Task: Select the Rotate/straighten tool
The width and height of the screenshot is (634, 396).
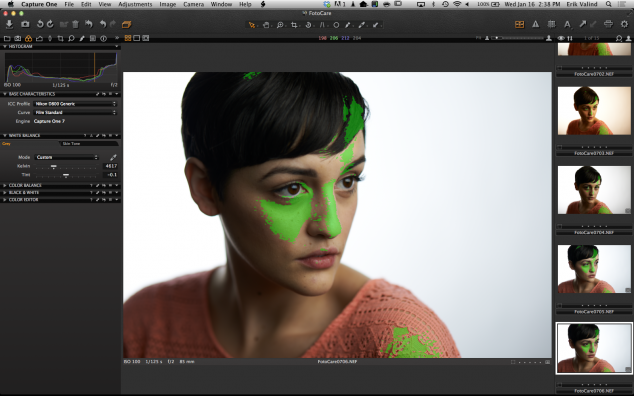Action: coord(308,25)
